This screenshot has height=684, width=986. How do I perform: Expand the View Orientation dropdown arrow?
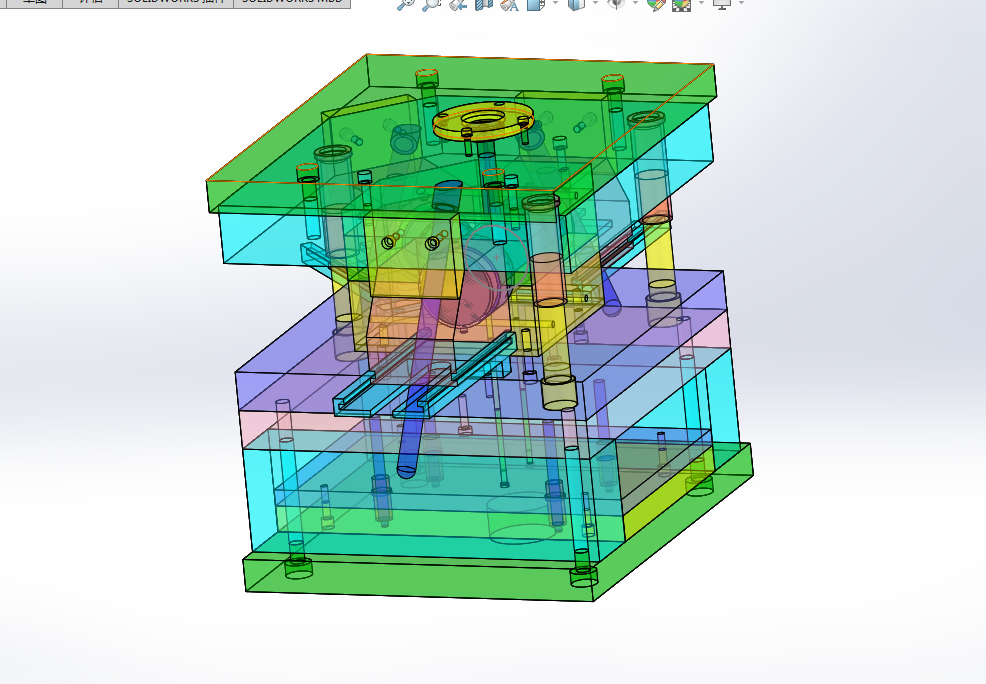pos(555,3)
